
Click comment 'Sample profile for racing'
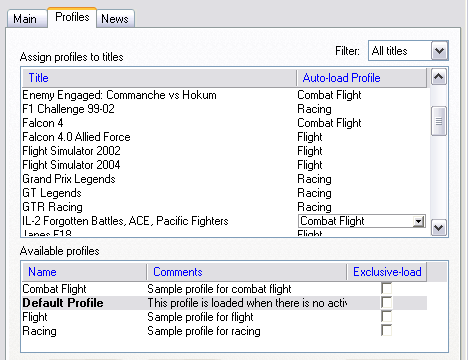point(204,331)
